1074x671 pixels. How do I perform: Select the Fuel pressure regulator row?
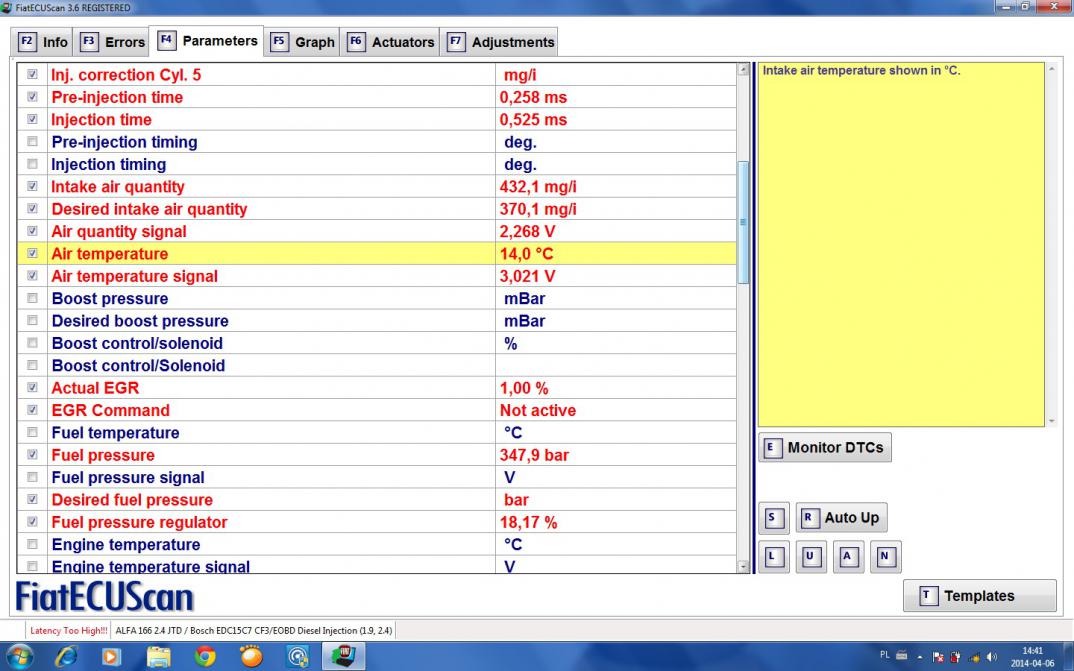coord(139,522)
